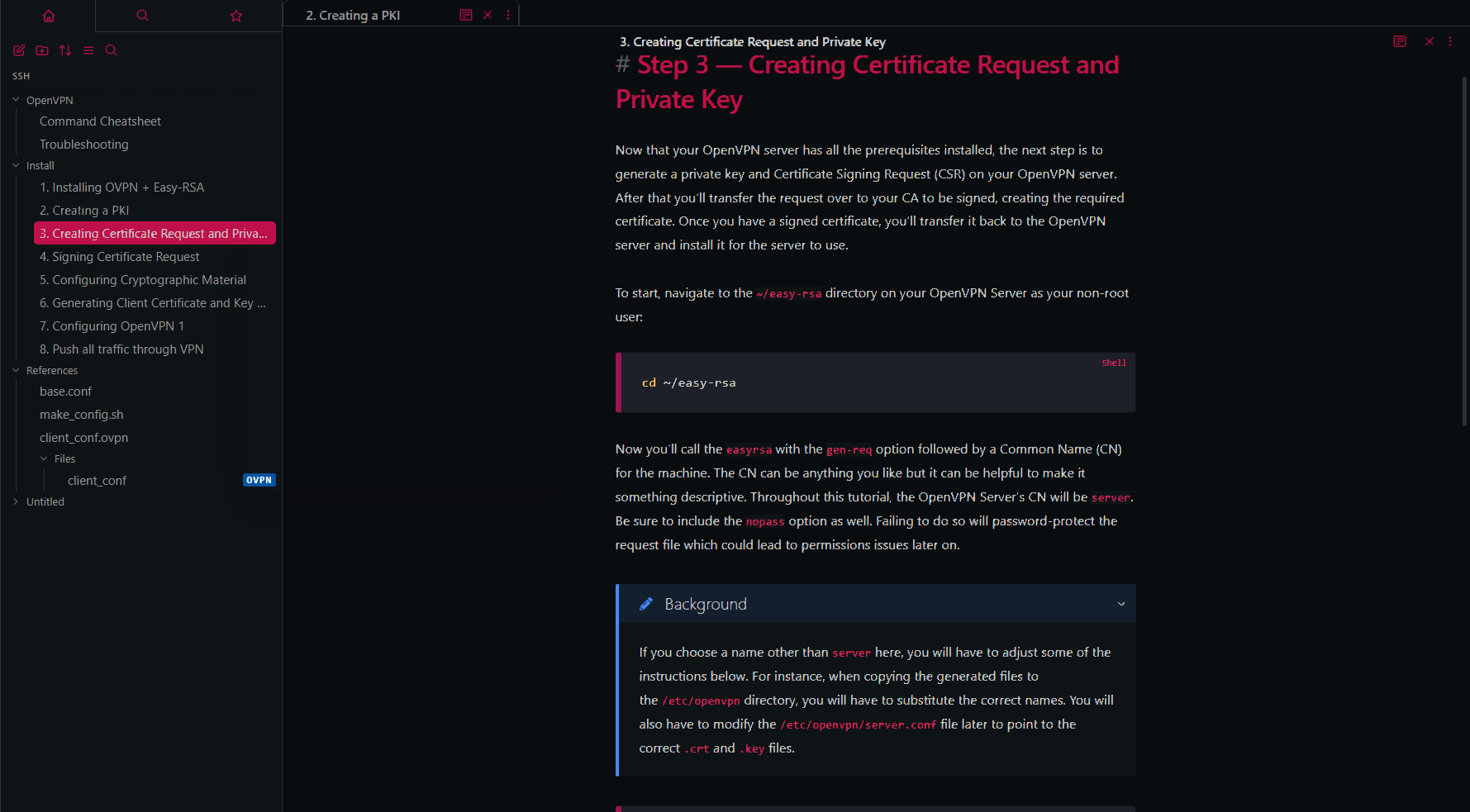Image resolution: width=1470 pixels, height=812 pixels.
Task: Close the current note pane
Action: [1430, 41]
